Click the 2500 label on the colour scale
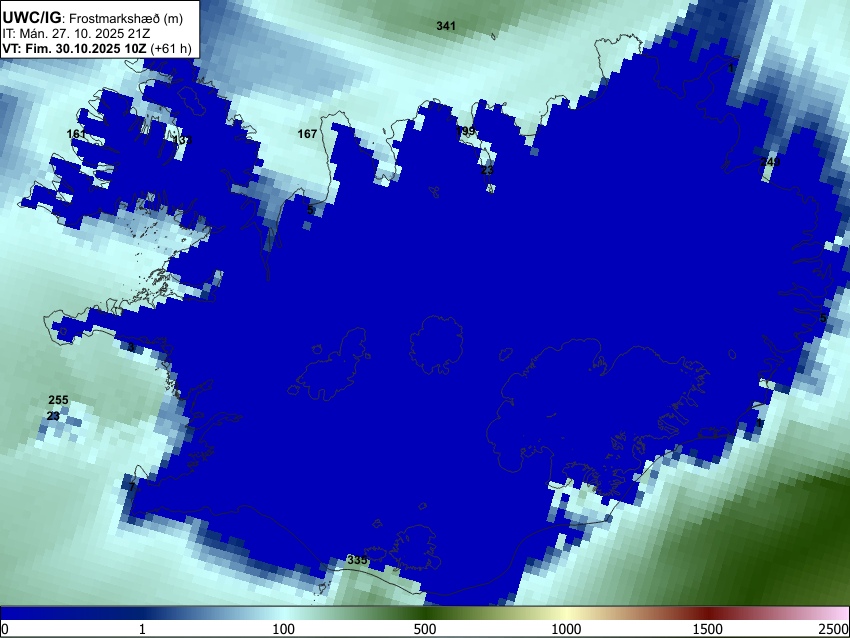Image resolution: width=850 pixels, height=638 pixels. click(x=835, y=629)
